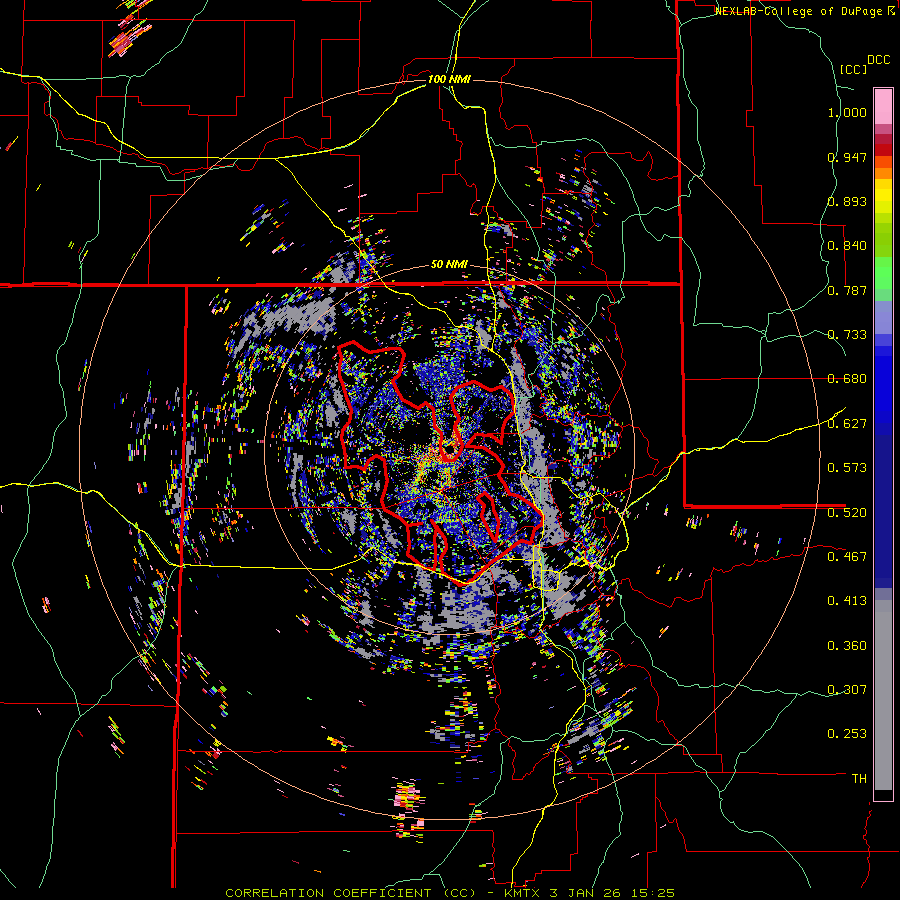Pick the gray band beside 0.307

[883, 695]
